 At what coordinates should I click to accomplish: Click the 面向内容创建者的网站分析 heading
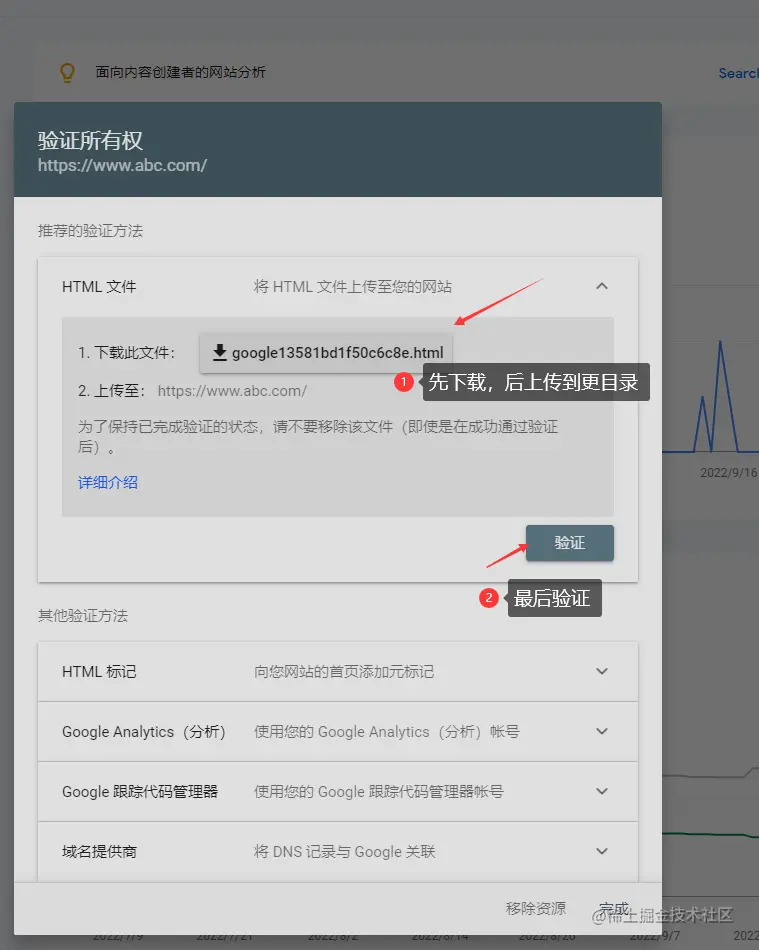(181, 72)
